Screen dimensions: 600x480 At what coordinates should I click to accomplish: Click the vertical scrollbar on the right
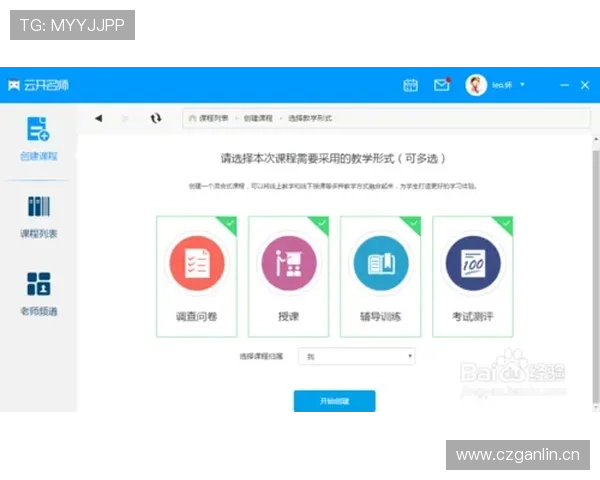[596, 276]
